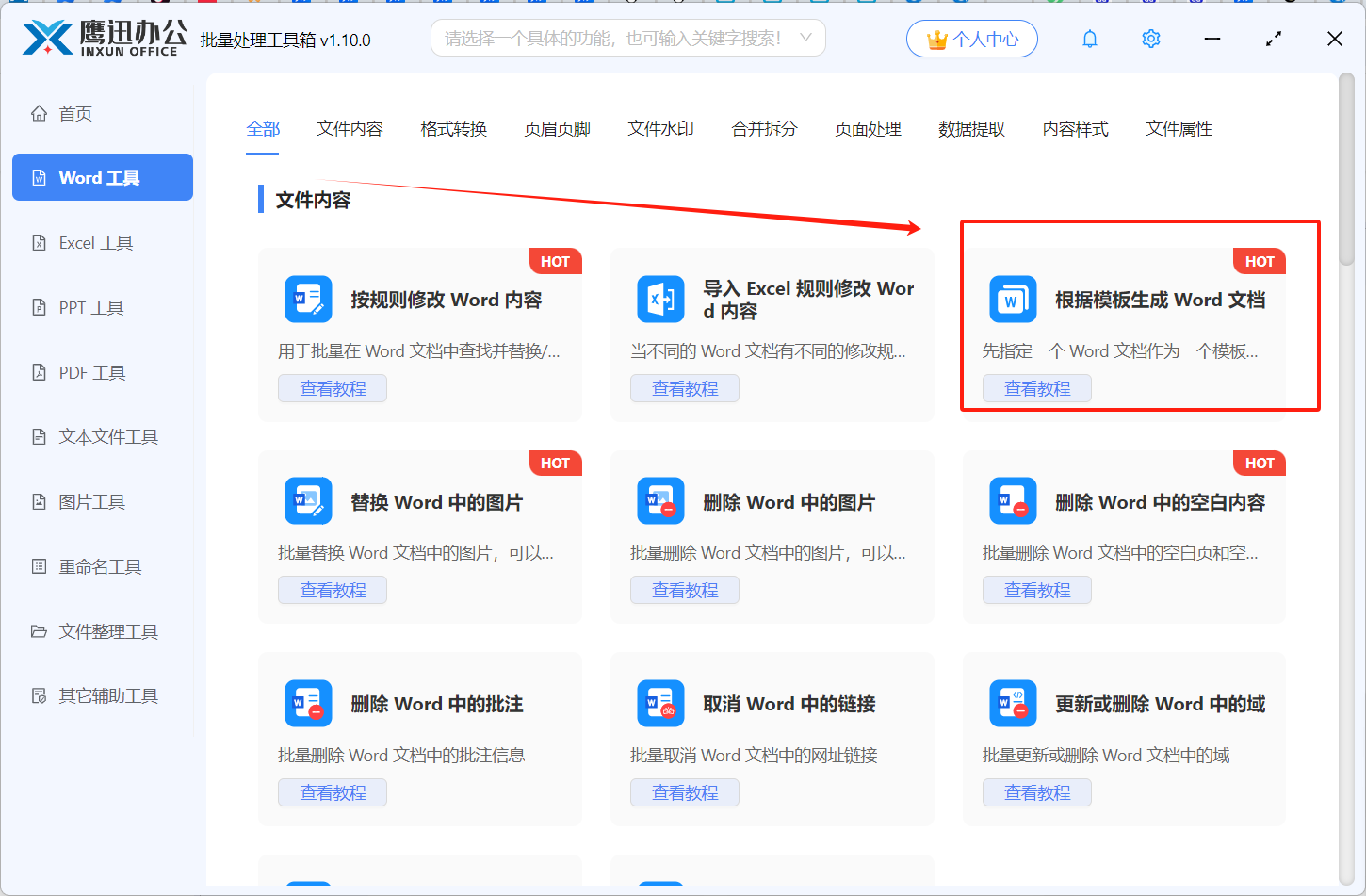Click the 个人中心 button

point(971,39)
